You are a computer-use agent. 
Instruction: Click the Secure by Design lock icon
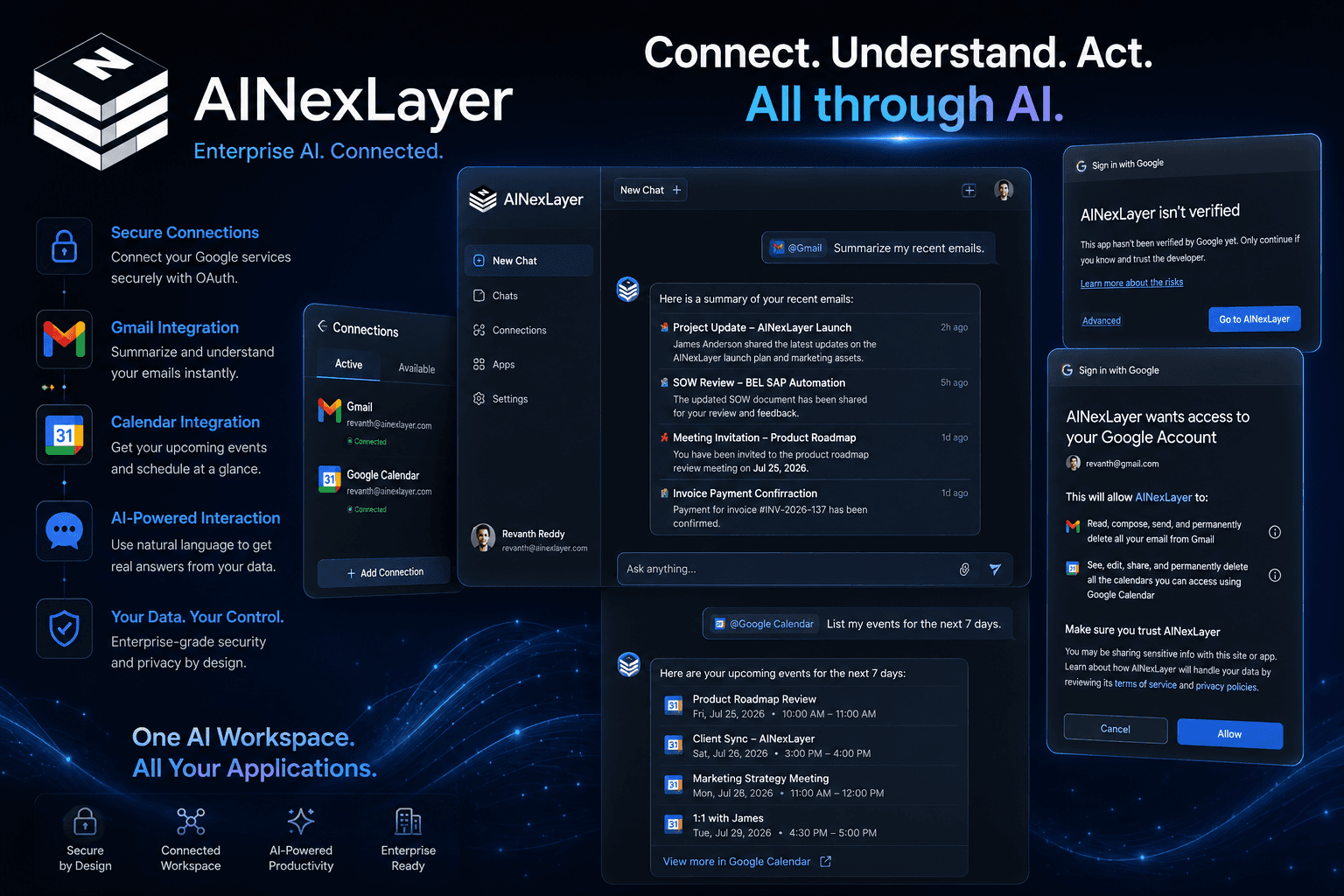(x=85, y=822)
